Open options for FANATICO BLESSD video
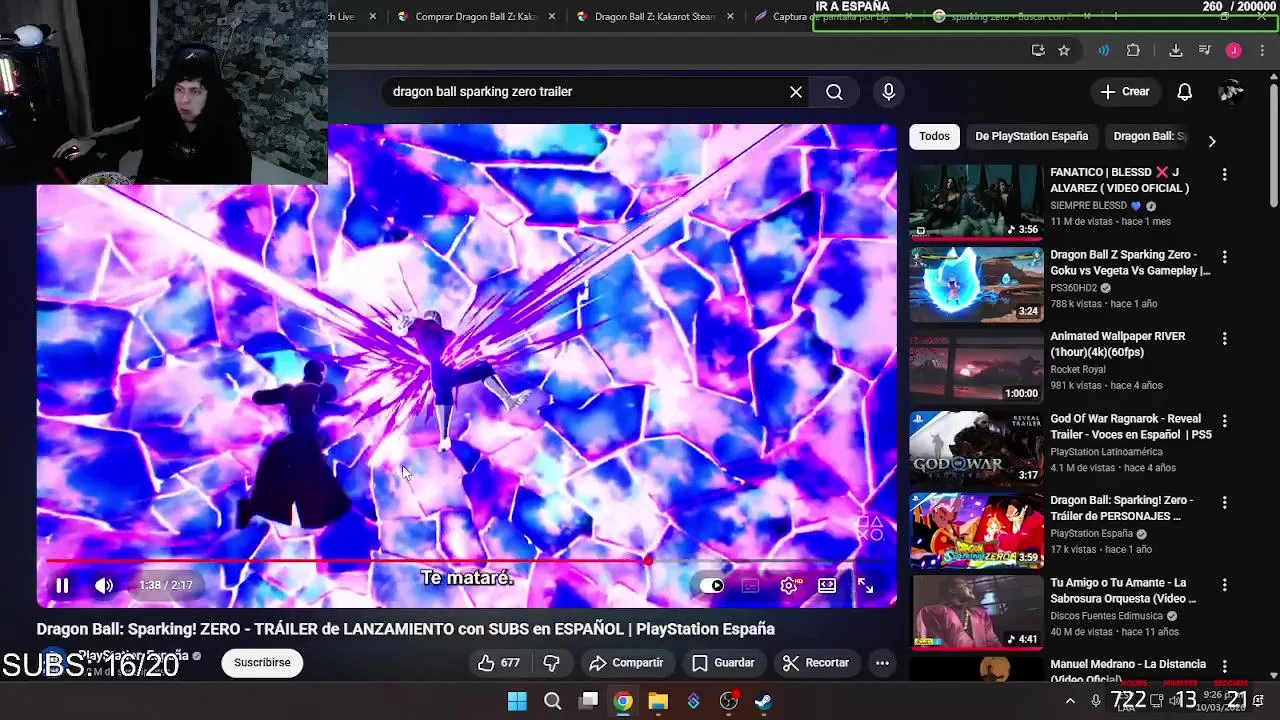This screenshot has height=720, width=1280. point(1224,175)
